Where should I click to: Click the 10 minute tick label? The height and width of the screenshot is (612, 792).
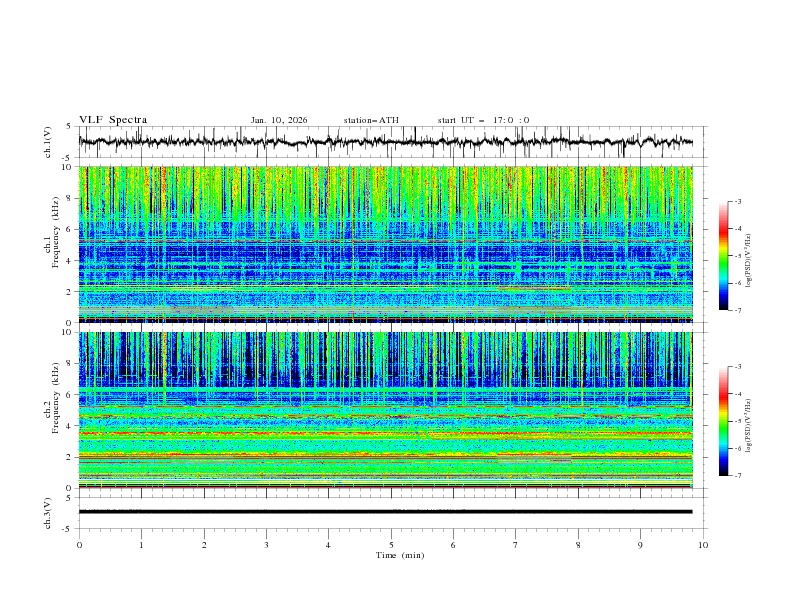703,544
